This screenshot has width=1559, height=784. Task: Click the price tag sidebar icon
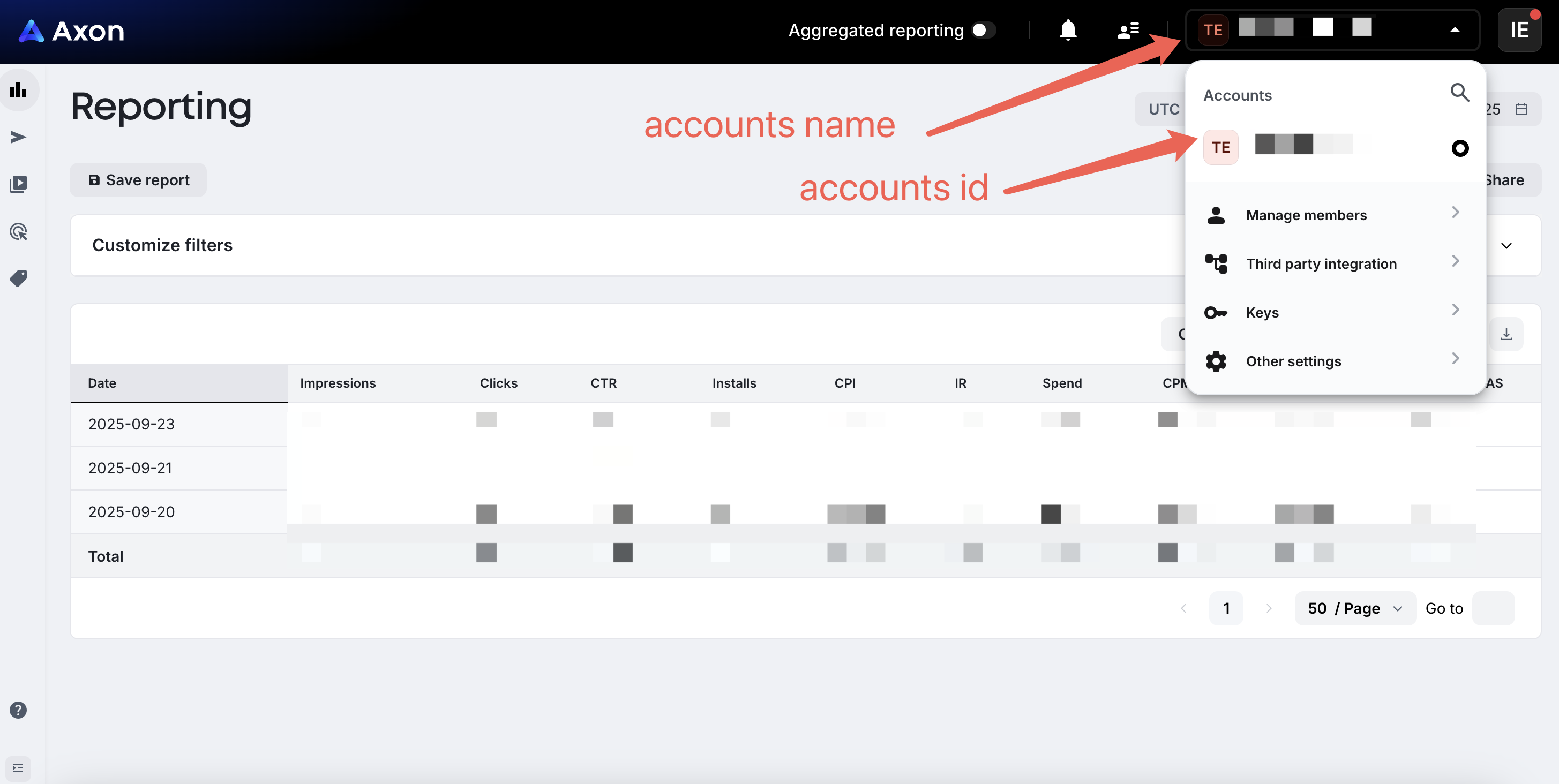click(19, 278)
